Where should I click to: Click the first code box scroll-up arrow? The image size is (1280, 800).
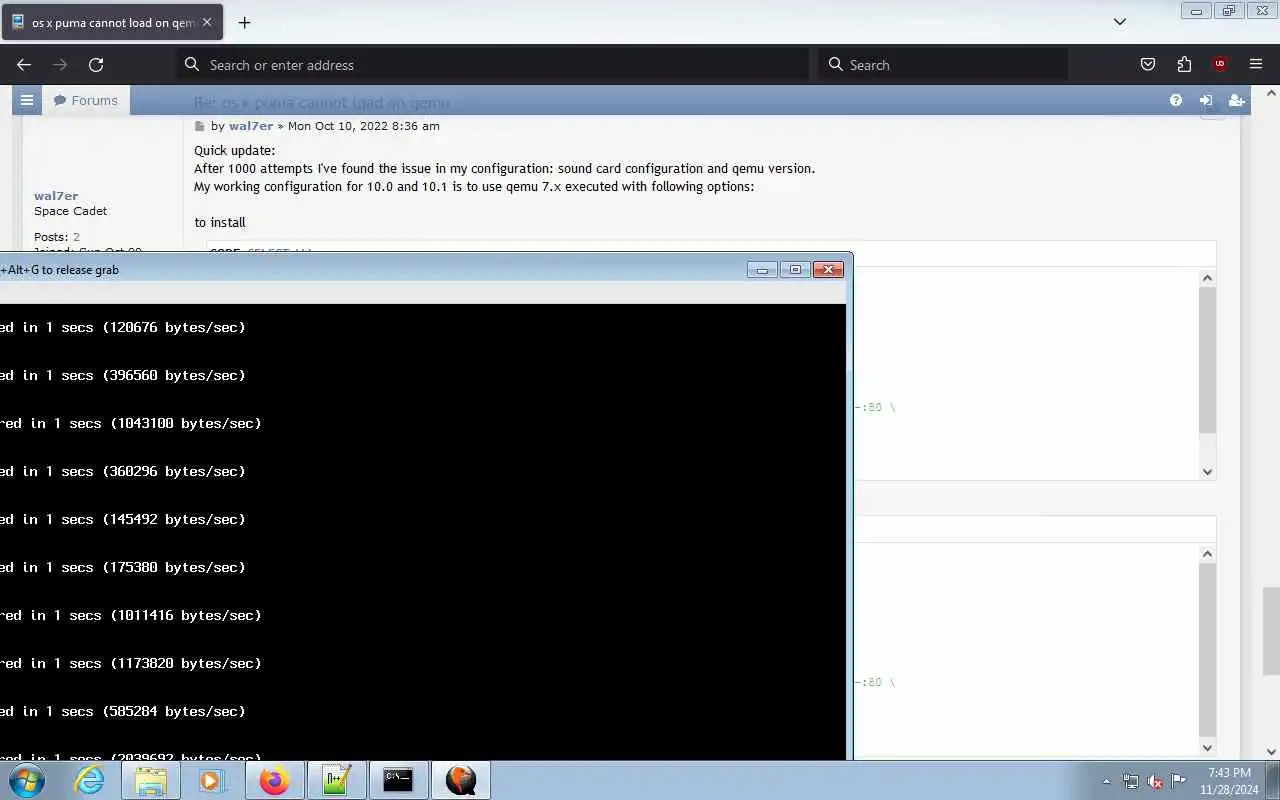point(1208,278)
